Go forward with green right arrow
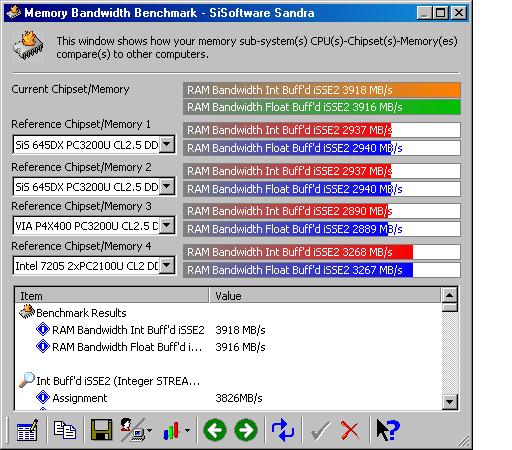 point(246,430)
